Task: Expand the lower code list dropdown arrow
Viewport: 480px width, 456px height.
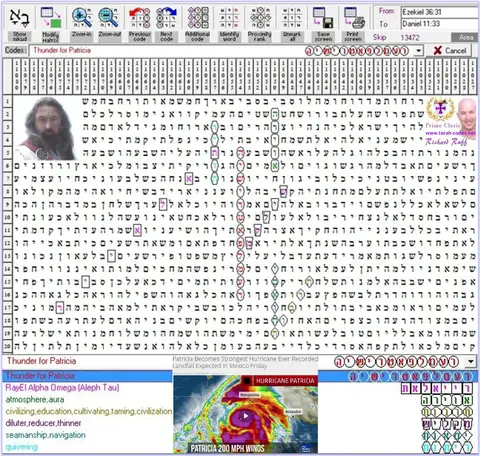Action: [x=471, y=361]
